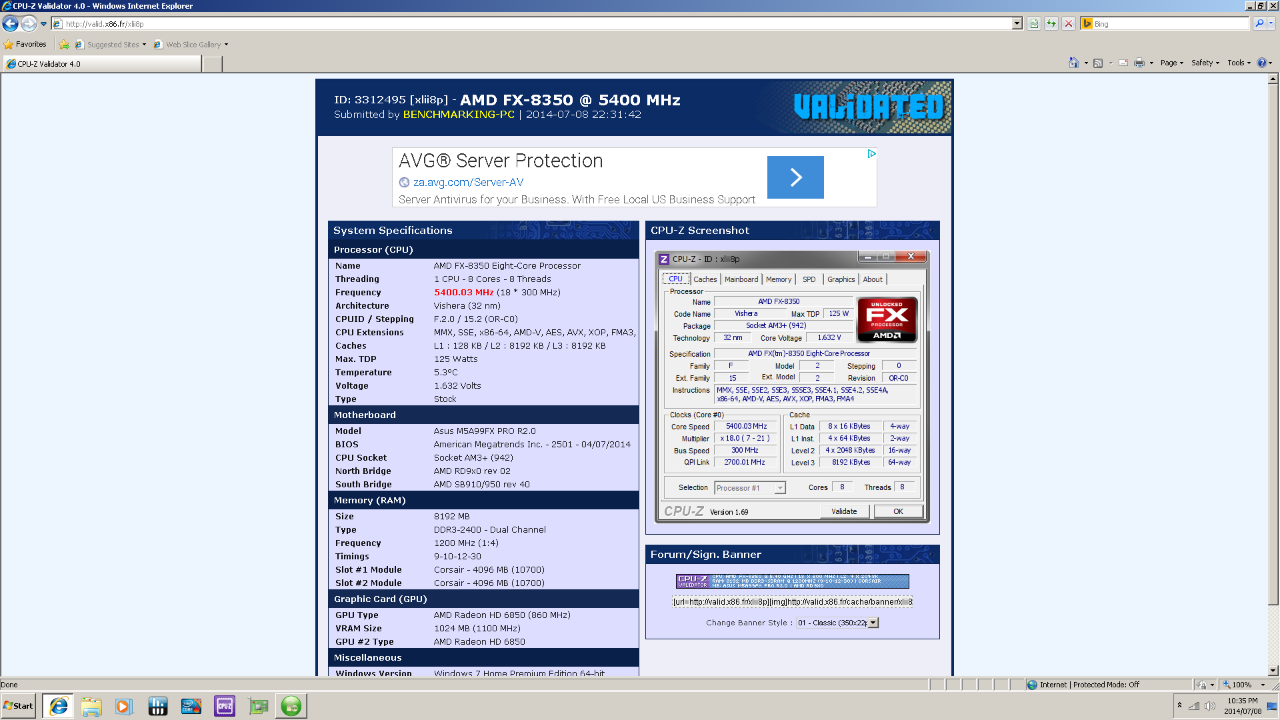Image resolution: width=1280 pixels, height=720 pixels.
Task: Open Windows Explorer folder taskbar icon
Action: [91, 706]
